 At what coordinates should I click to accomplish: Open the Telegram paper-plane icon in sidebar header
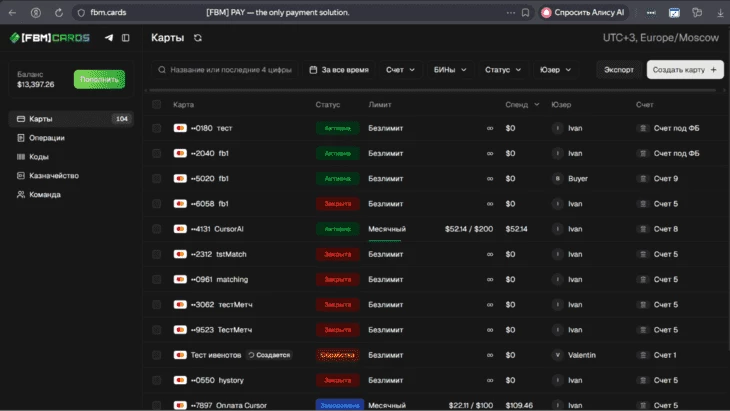109,38
